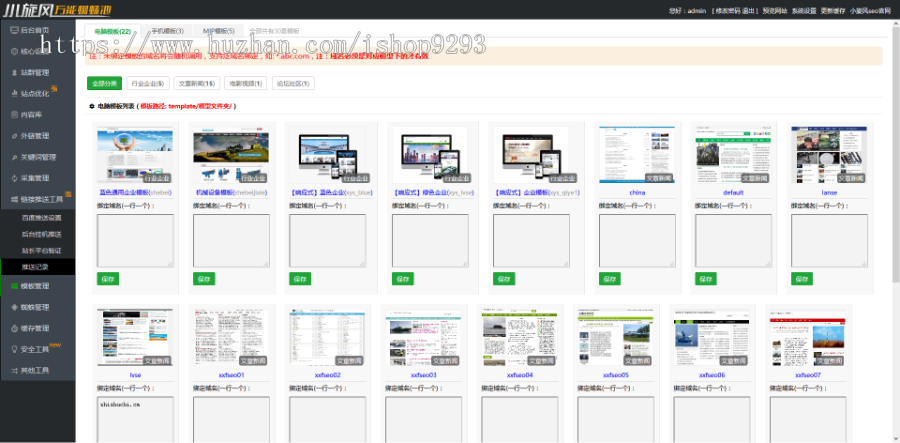Click the lanse template thumbnail
Viewport: 900px width, 443px height.
pyautogui.click(x=830, y=155)
